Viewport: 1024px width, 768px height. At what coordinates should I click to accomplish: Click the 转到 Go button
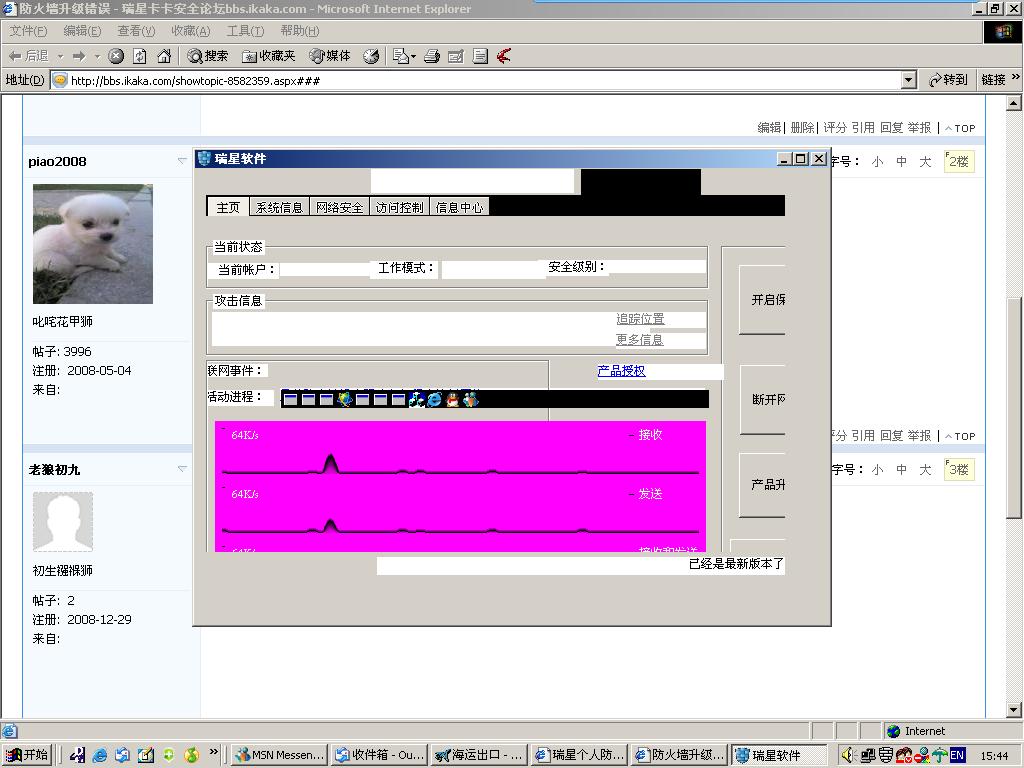pos(948,80)
